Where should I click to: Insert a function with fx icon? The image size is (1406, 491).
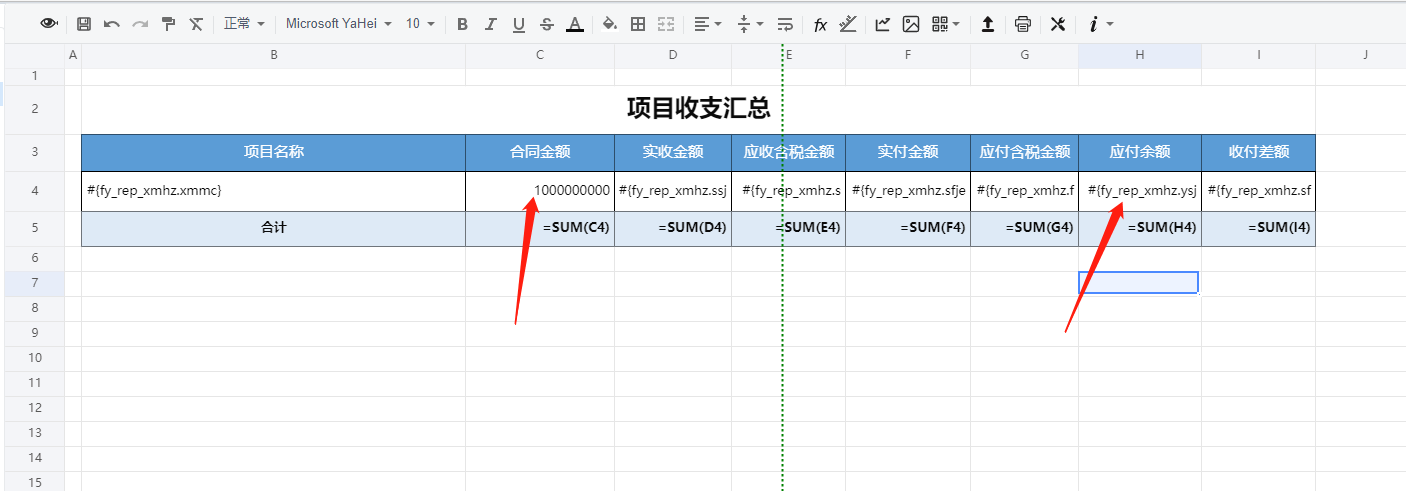click(x=820, y=24)
